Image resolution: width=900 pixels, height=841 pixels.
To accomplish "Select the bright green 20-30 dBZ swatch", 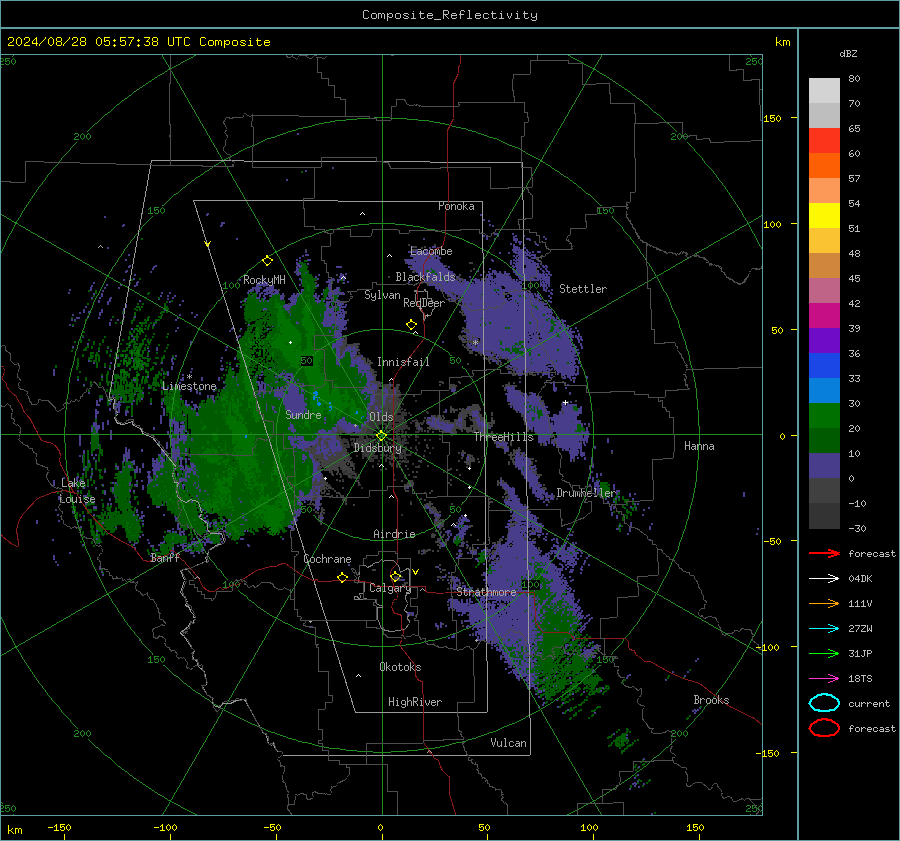I will [824, 416].
